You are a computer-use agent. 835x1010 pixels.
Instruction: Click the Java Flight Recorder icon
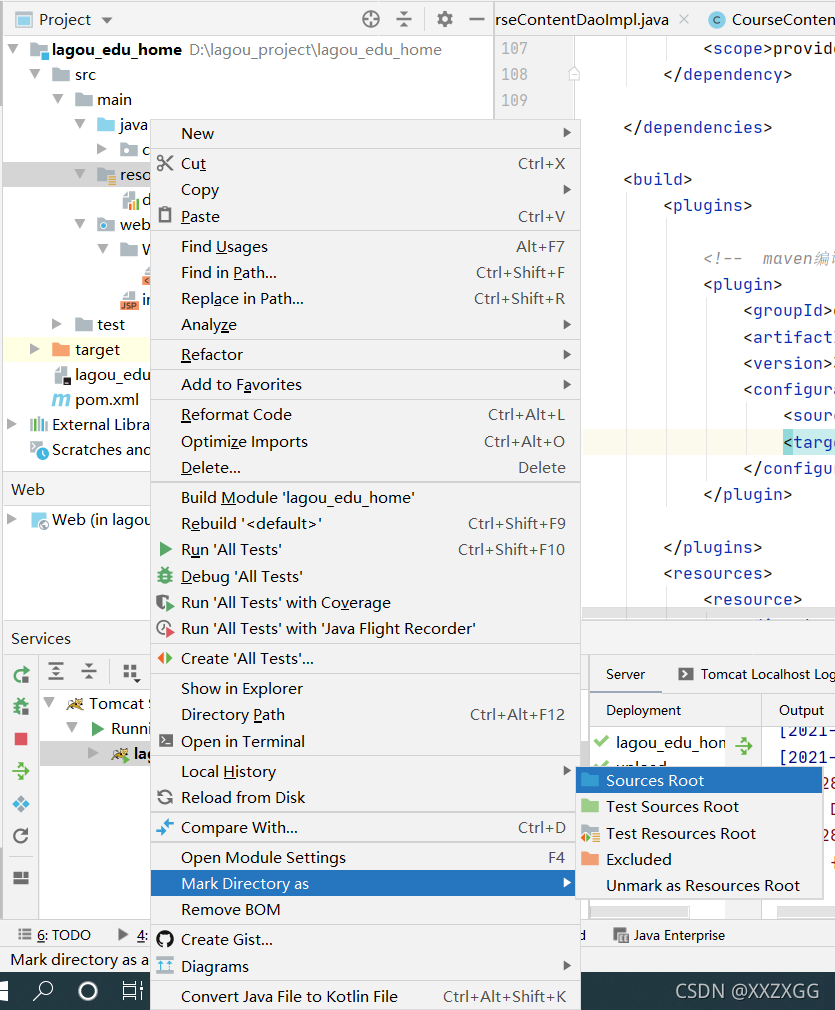166,628
